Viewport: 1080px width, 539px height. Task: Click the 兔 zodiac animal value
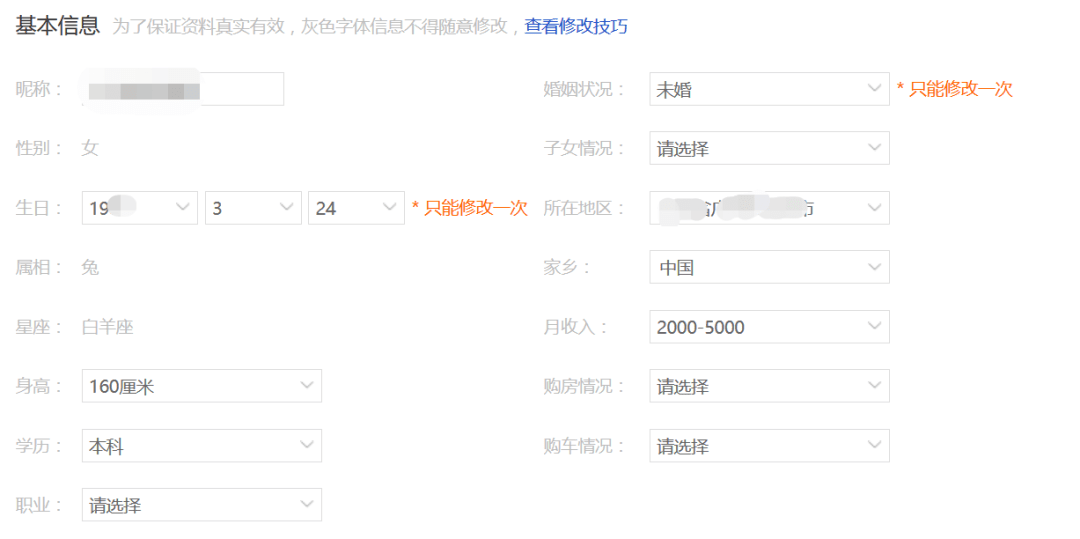coord(90,267)
